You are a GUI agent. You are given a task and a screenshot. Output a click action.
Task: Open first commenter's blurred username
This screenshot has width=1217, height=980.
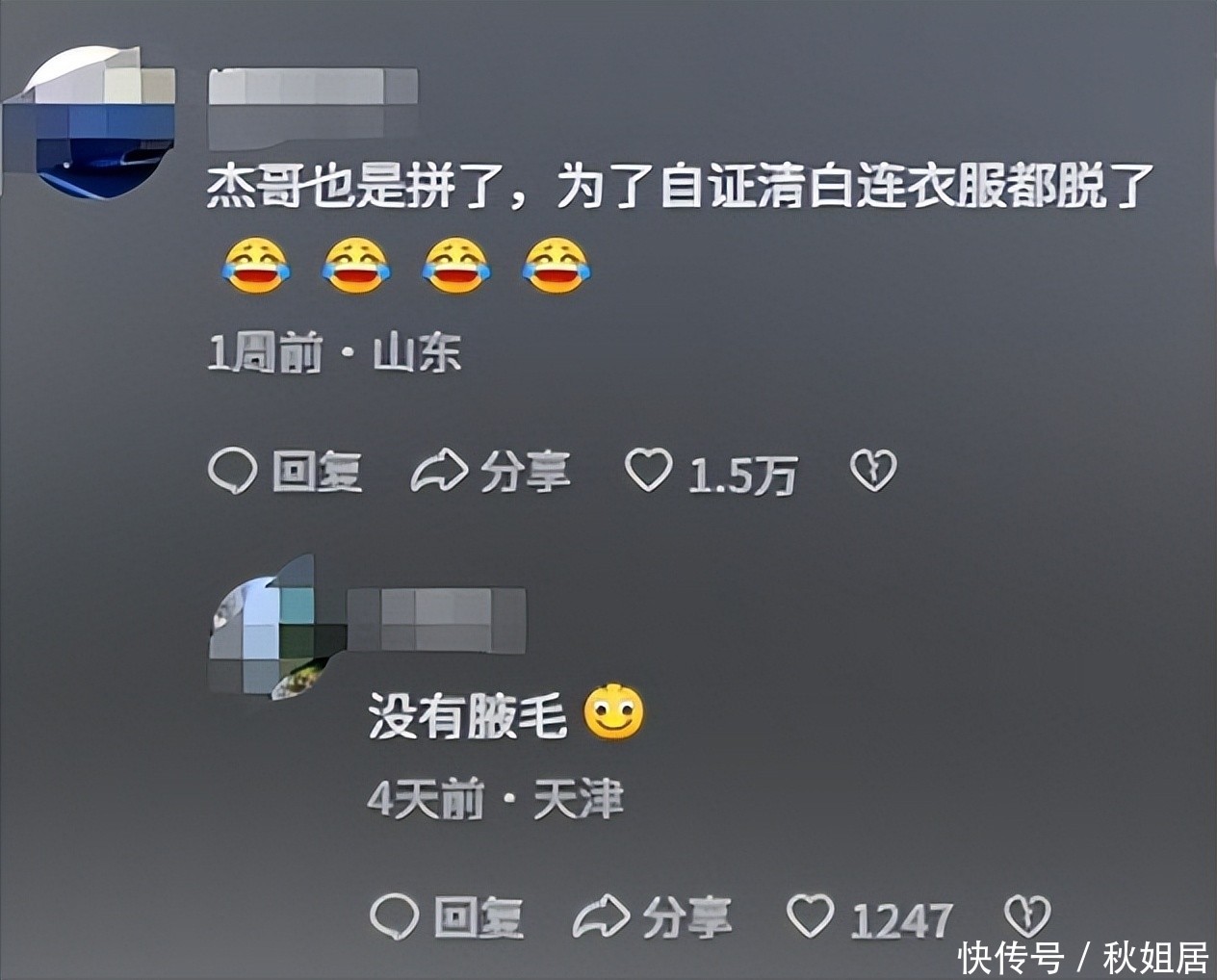[x=313, y=87]
